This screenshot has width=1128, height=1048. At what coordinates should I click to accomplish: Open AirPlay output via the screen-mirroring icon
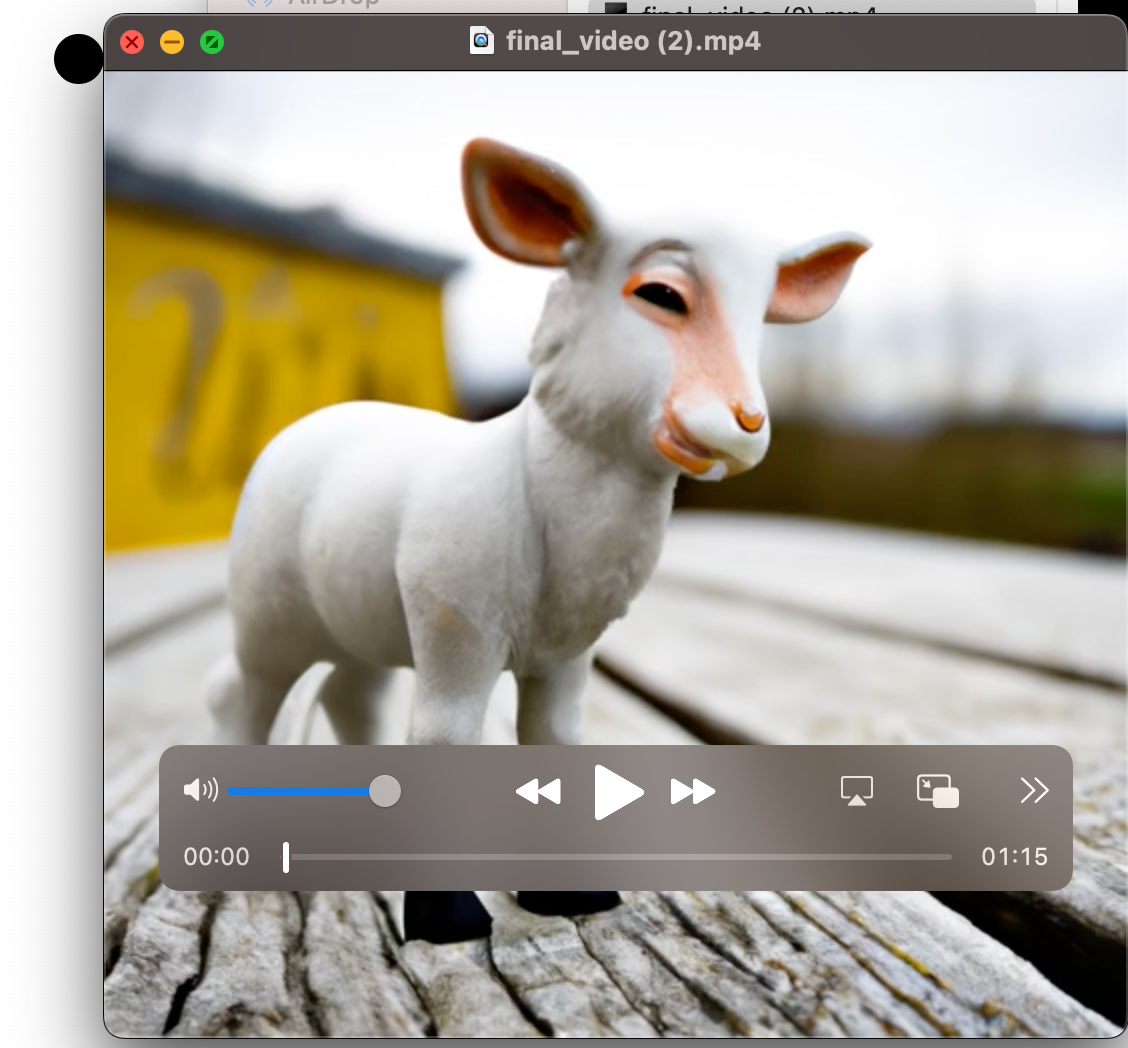point(857,791)
